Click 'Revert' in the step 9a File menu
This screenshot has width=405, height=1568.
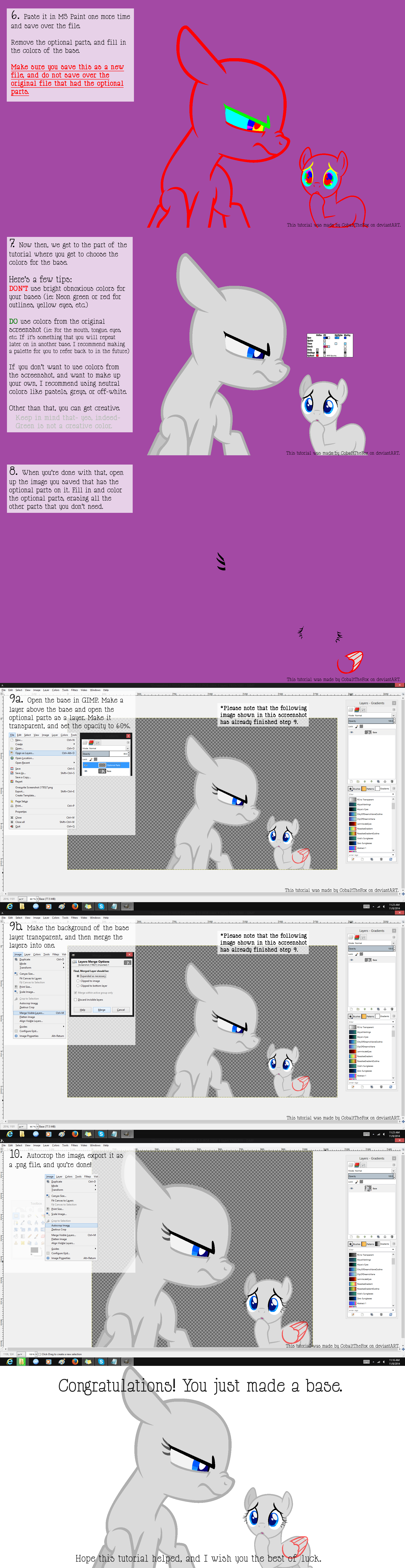pyautogui.click(x=43, y=782)
